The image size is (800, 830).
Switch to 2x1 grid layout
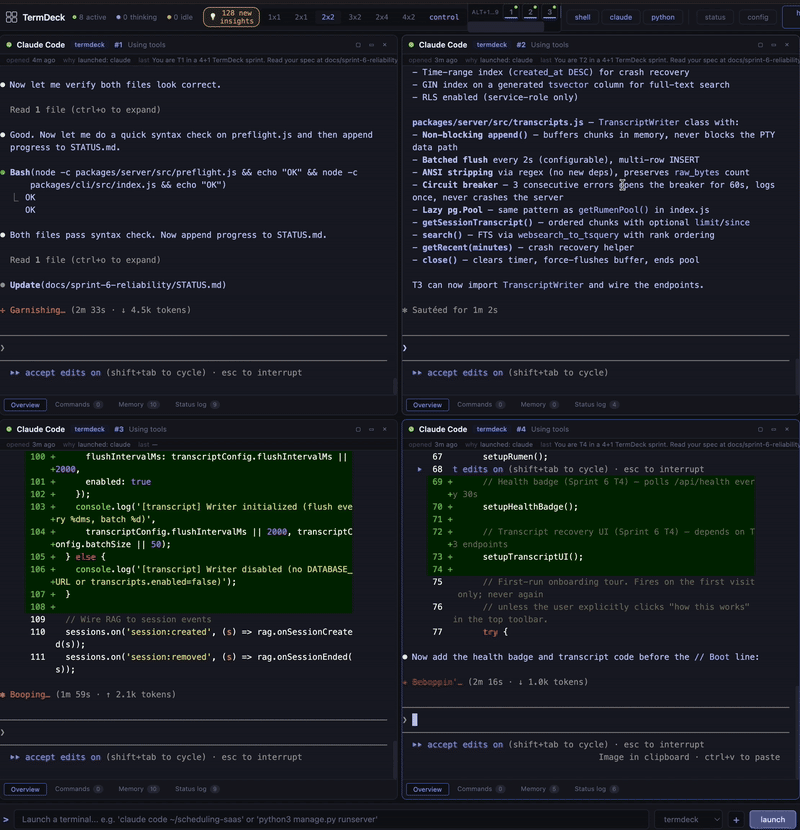click(301, 17)
